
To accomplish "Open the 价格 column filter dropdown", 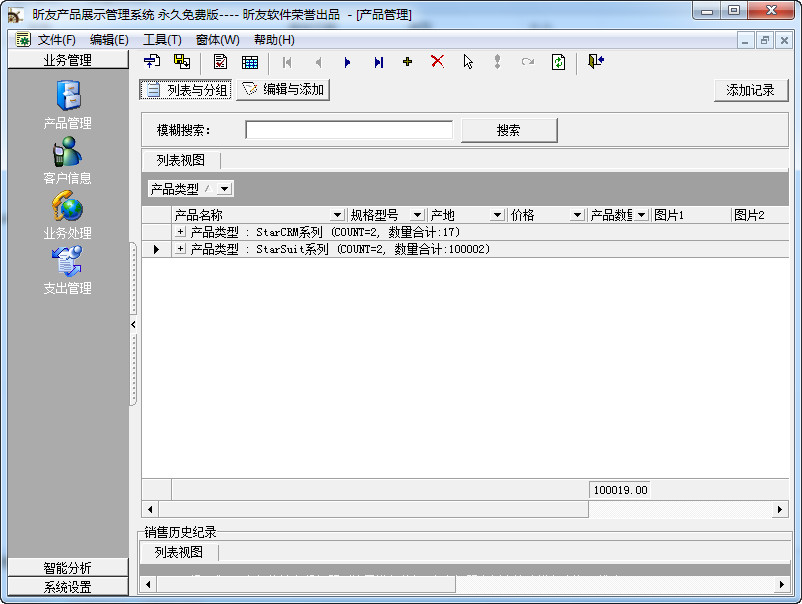I will click(577, 215).
